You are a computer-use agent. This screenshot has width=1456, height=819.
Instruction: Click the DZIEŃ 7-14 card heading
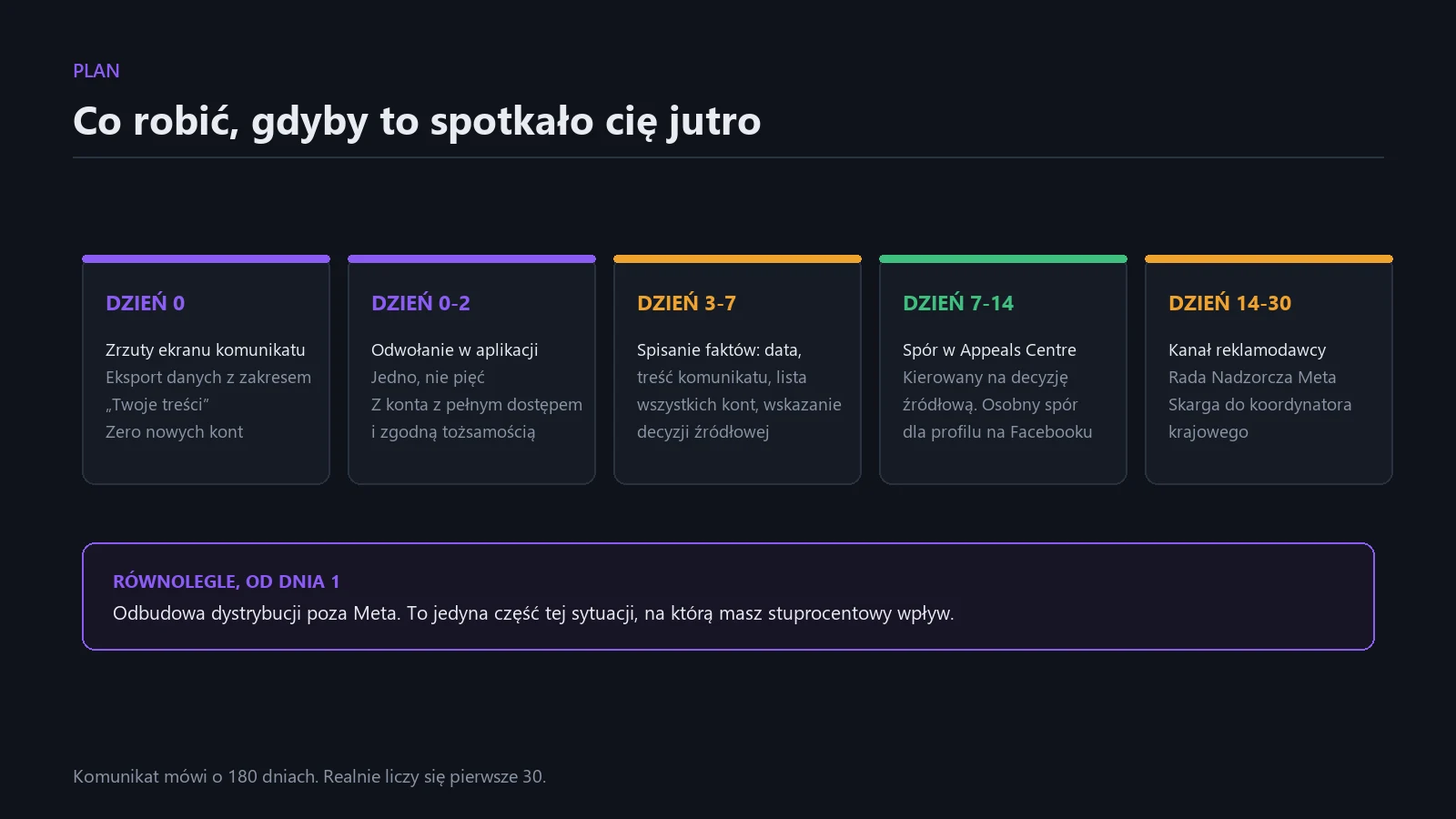click(x=958, y=303)
